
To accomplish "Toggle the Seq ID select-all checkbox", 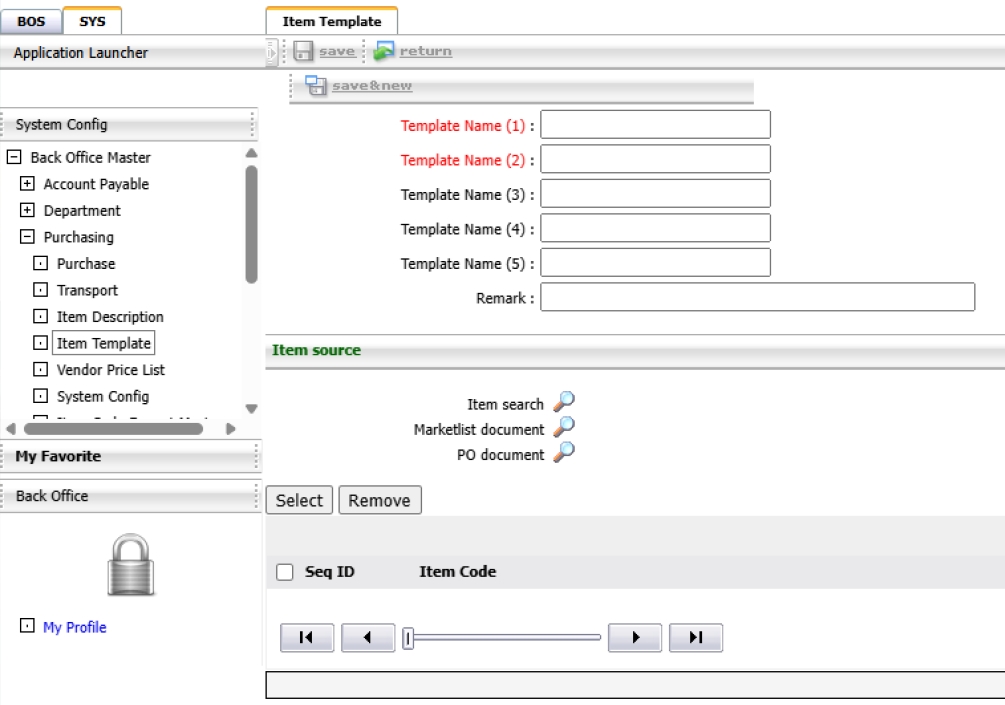I will [x=285, y=572].
